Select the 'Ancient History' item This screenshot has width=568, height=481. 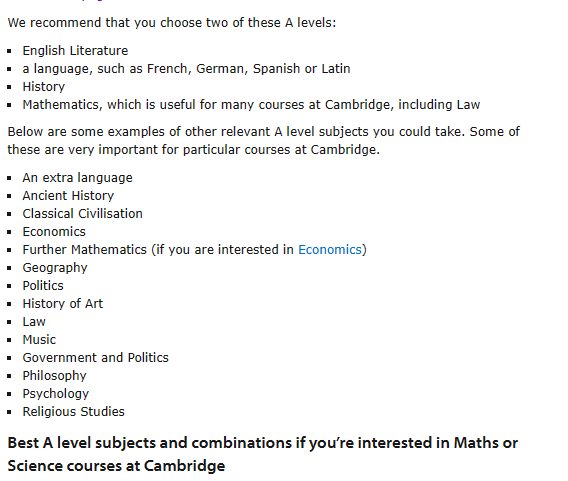click(68, 196)
